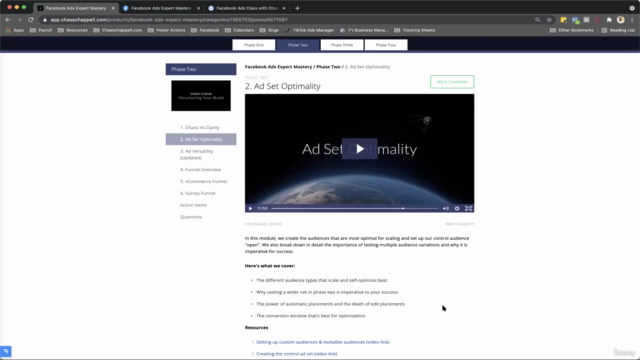Open Setting up custom audiences video link
Image resolution: width=640 pixels, height=360 pixels.
322,342
